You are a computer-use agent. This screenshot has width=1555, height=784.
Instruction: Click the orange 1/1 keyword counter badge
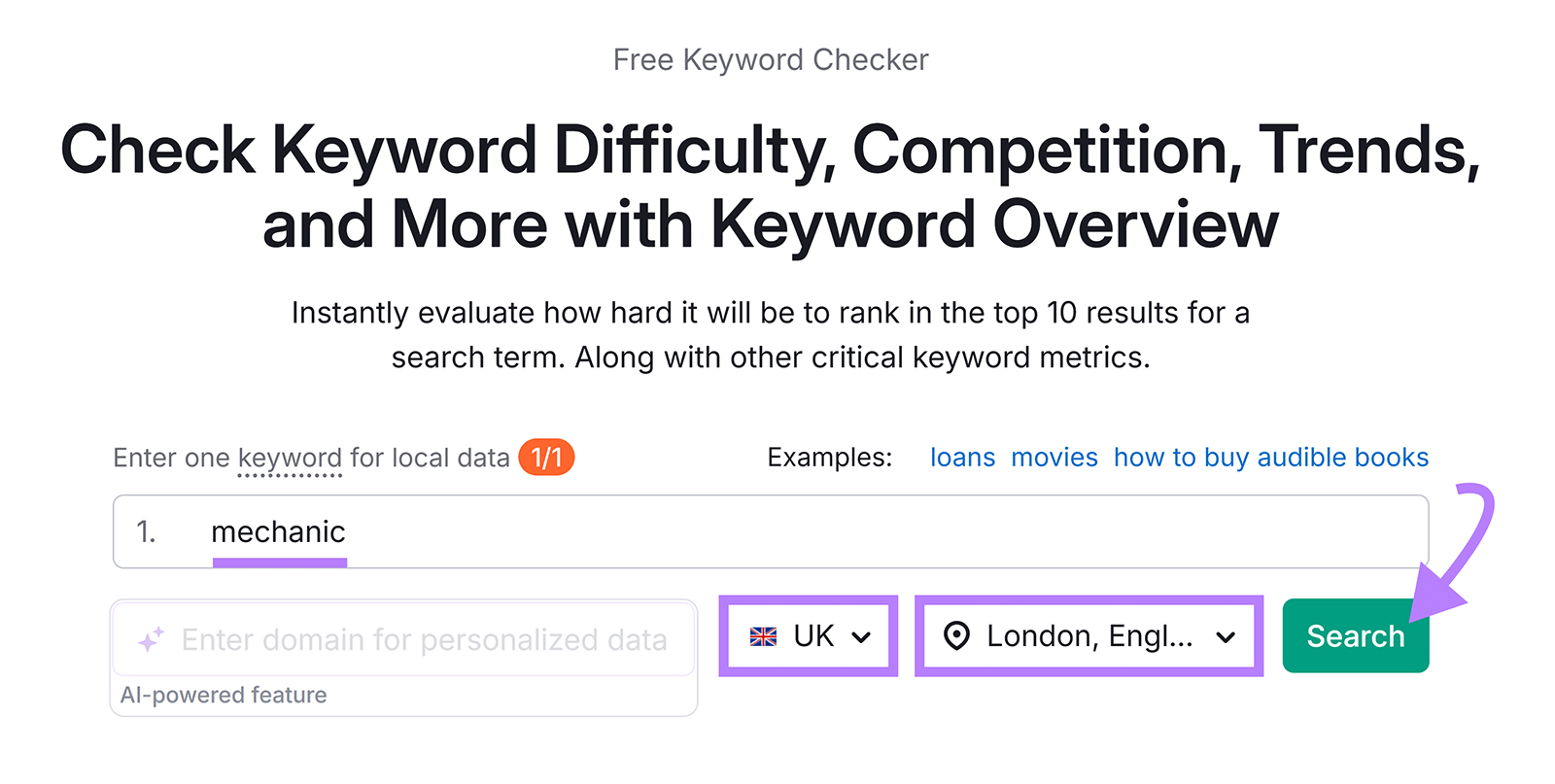(547, 457)
